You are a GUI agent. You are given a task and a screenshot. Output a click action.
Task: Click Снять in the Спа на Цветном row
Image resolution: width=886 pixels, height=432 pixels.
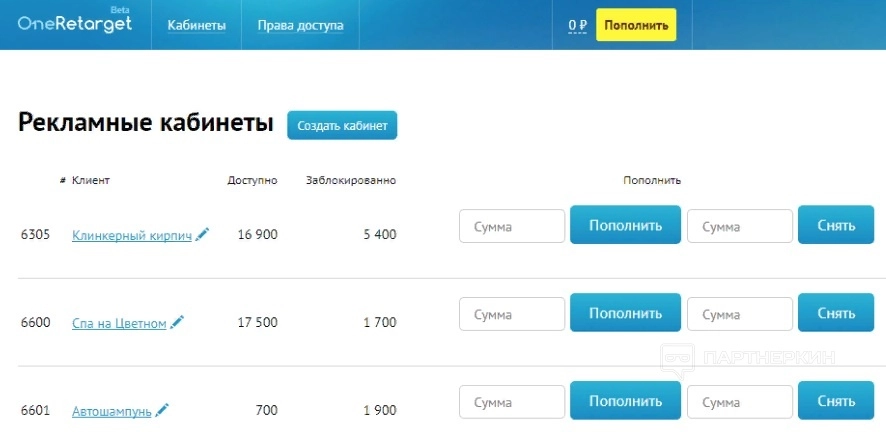836,313
